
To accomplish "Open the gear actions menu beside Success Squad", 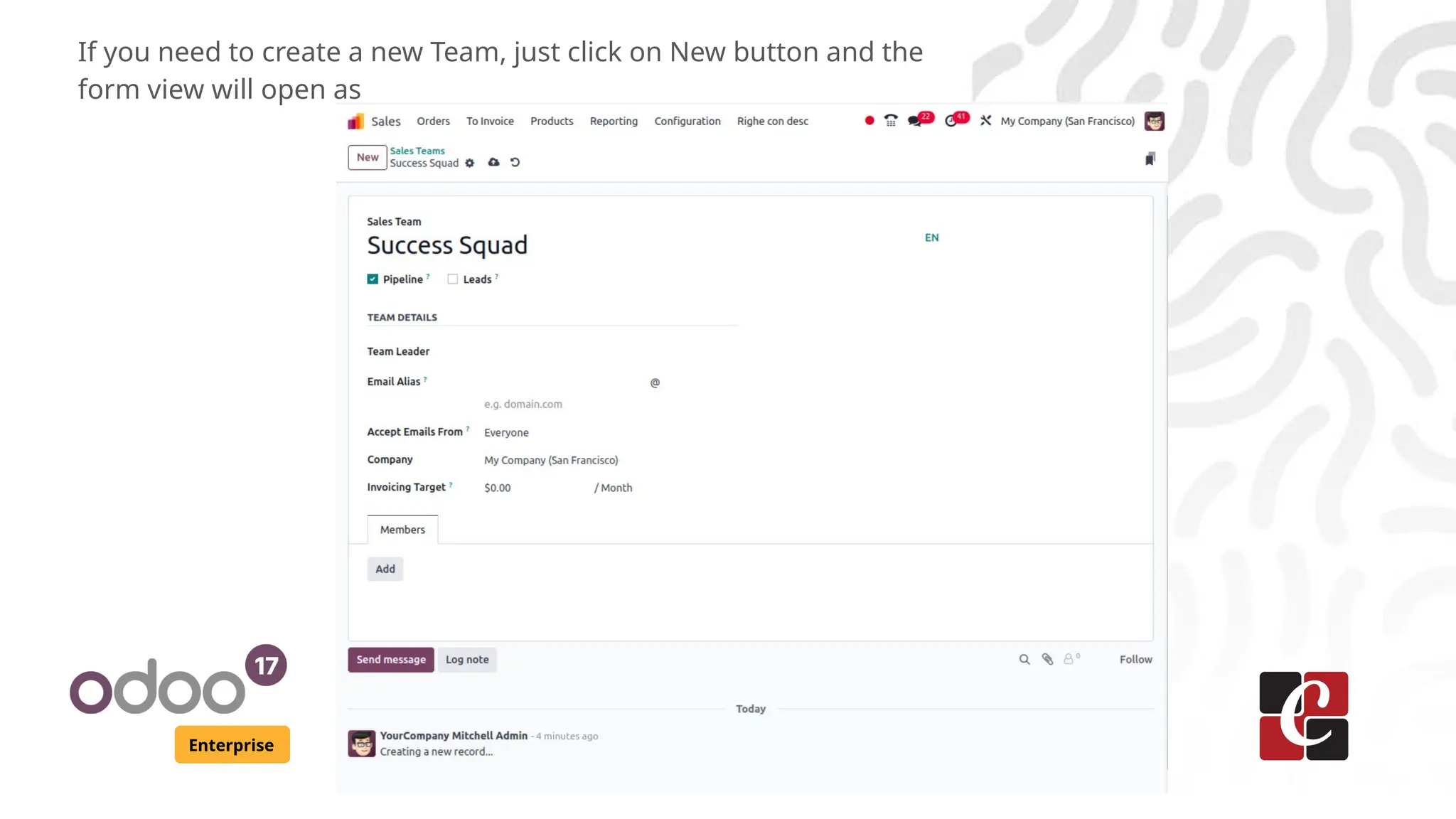I will click(469, 163).
